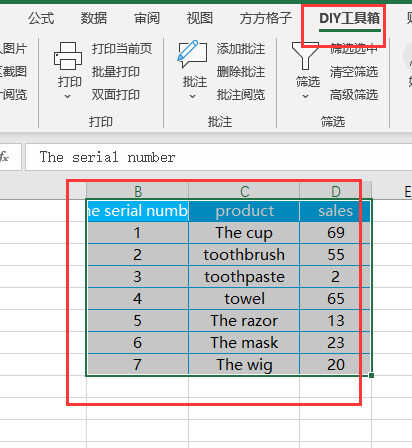The image size is (412, 448).
Task: Expand the 打印 dropdown arrow
Action: [x=68, y=97]
